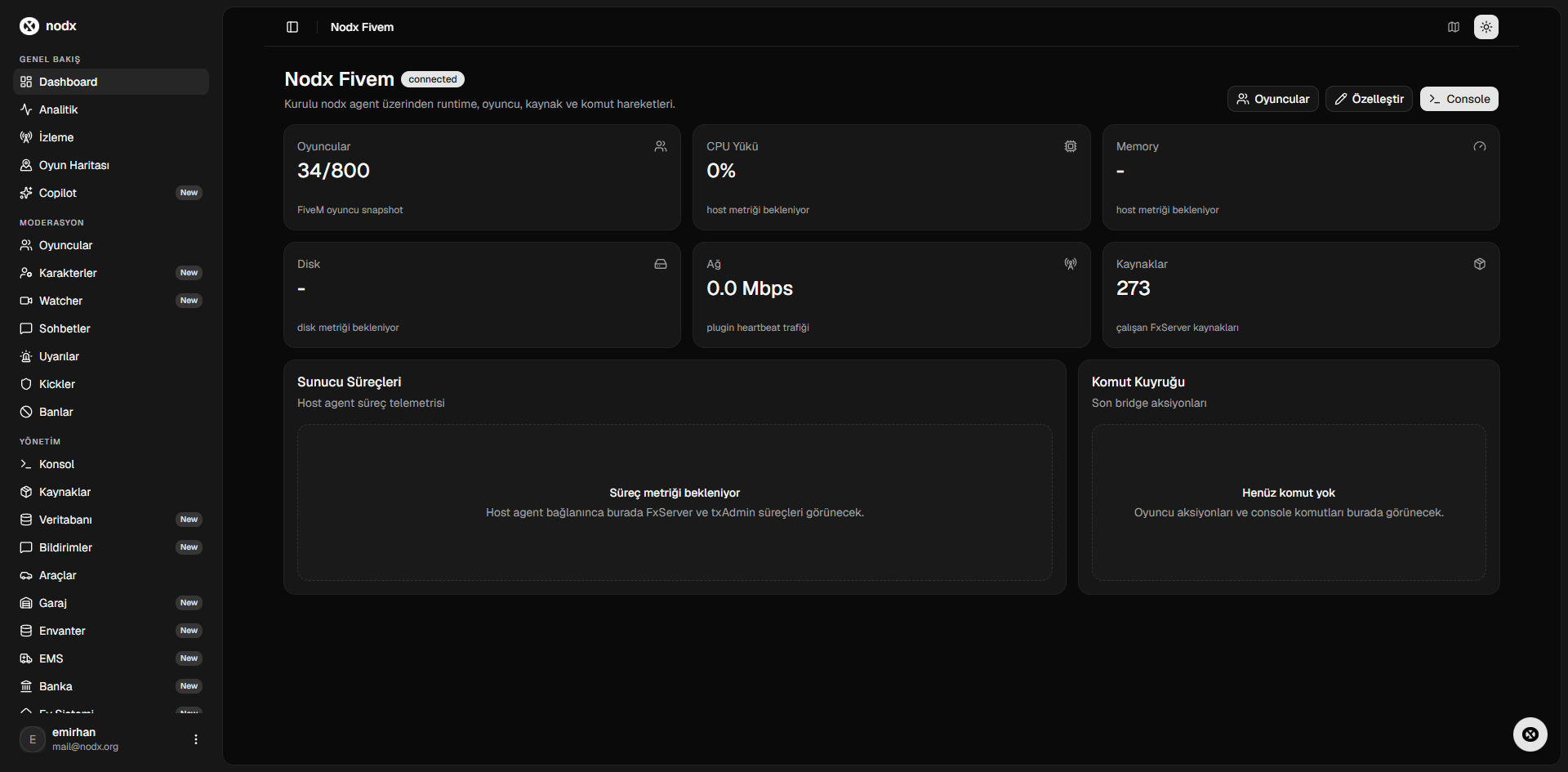This screenshot has height=772, width=1568.
Task: Click the Kickler shield icon
Action: click(x=26, y=384)
